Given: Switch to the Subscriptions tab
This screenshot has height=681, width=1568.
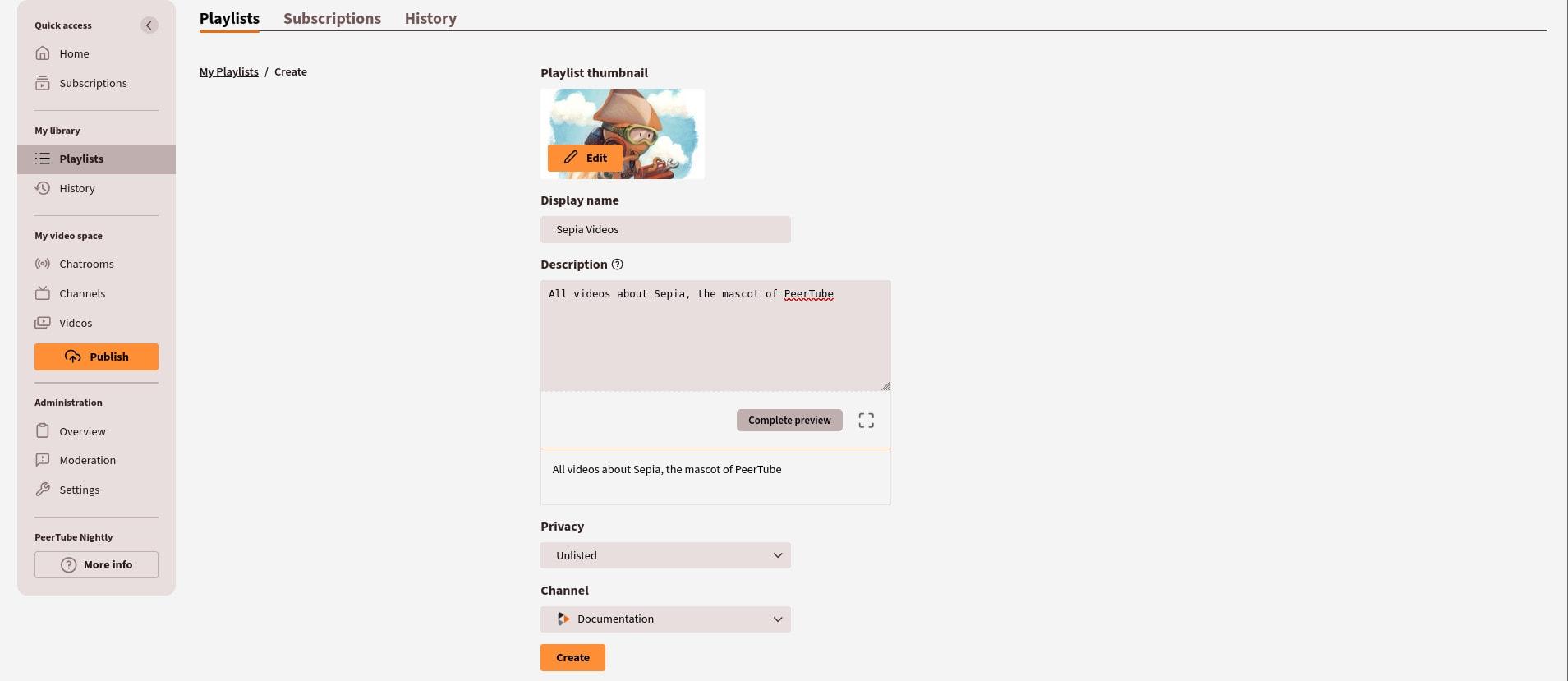Looking at the screenshot, I should click(x=332, y=18).
